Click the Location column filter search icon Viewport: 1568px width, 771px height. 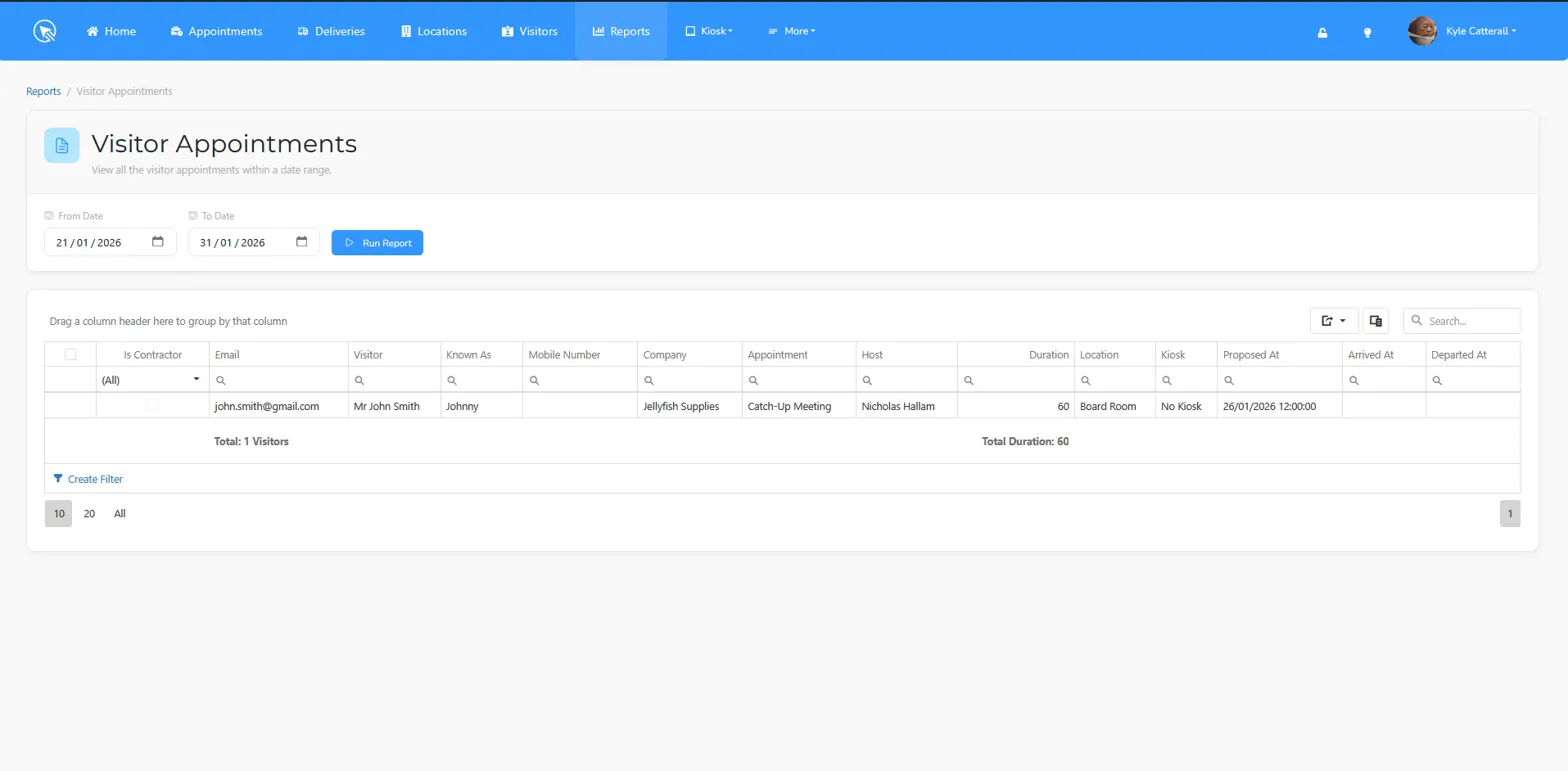point(1086,380)
